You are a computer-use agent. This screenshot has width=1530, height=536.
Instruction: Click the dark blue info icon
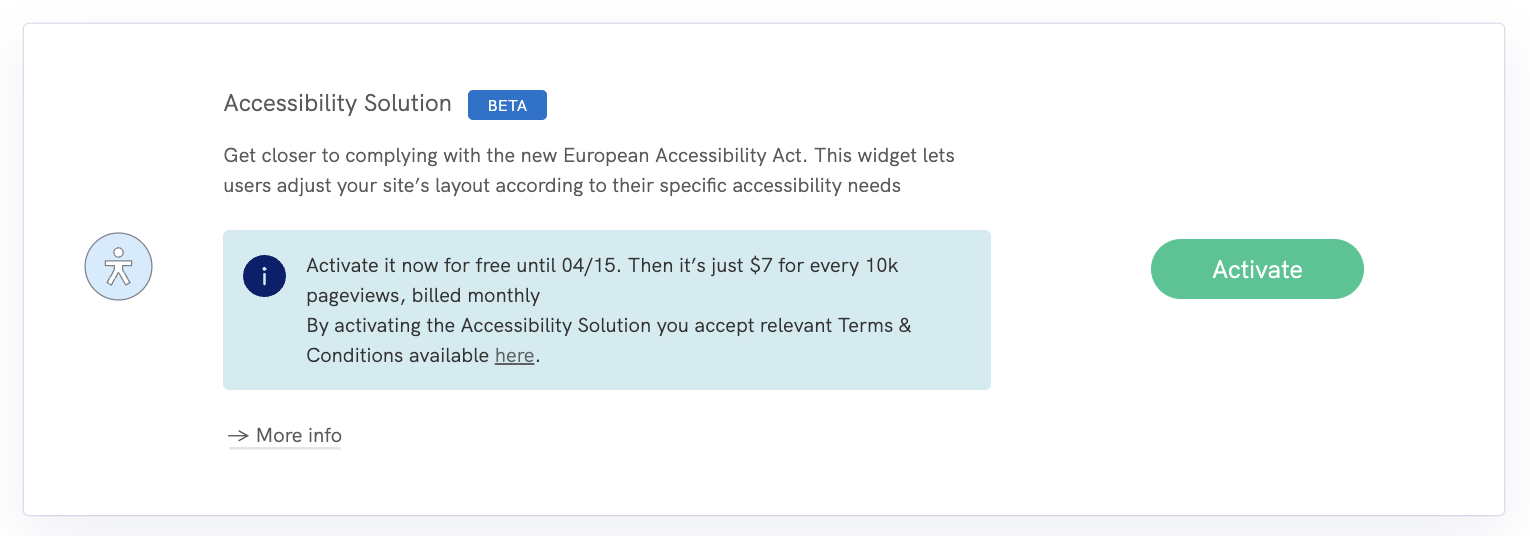(264, 276)
